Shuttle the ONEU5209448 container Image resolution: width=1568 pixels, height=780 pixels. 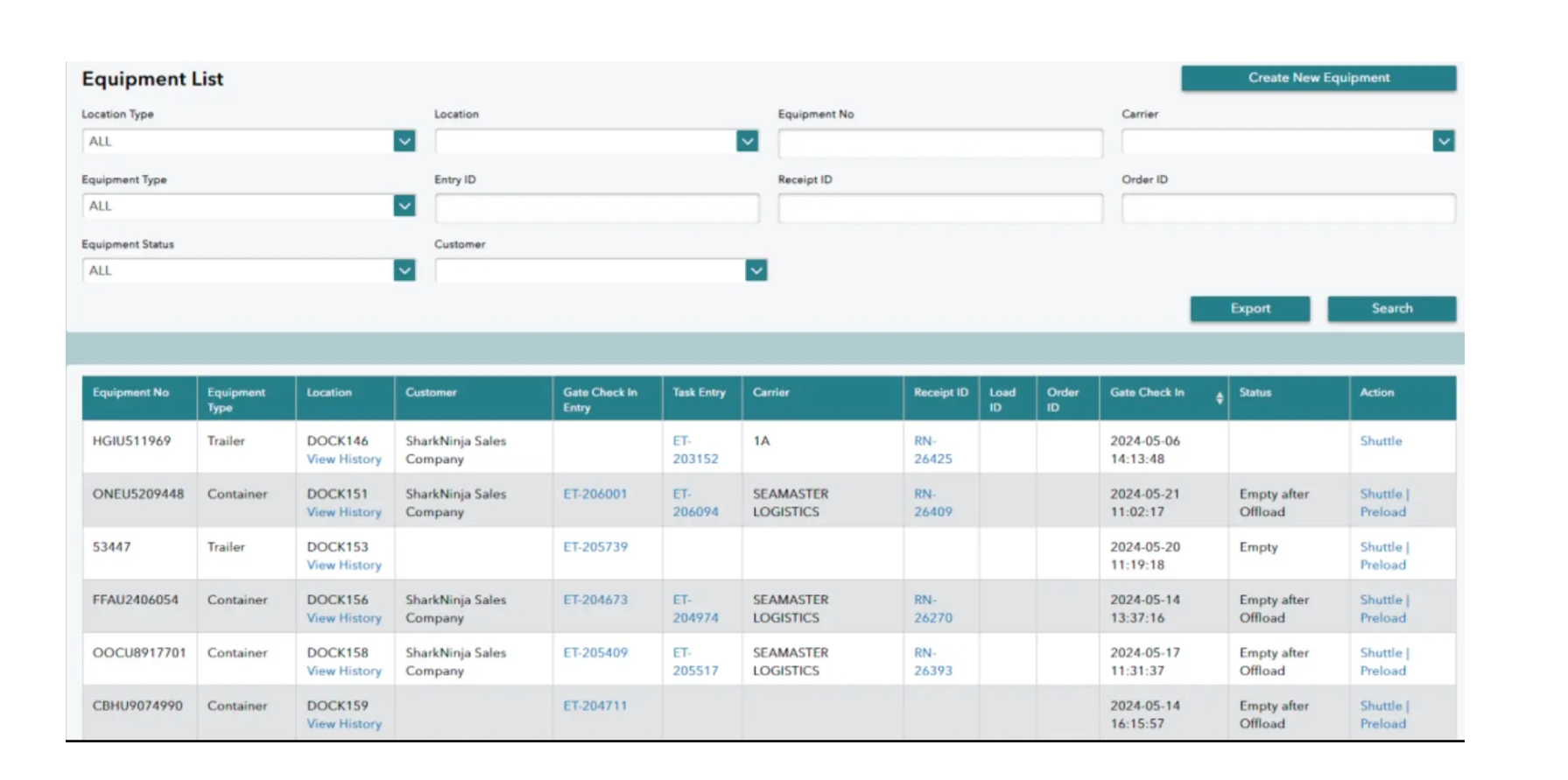1381,494
